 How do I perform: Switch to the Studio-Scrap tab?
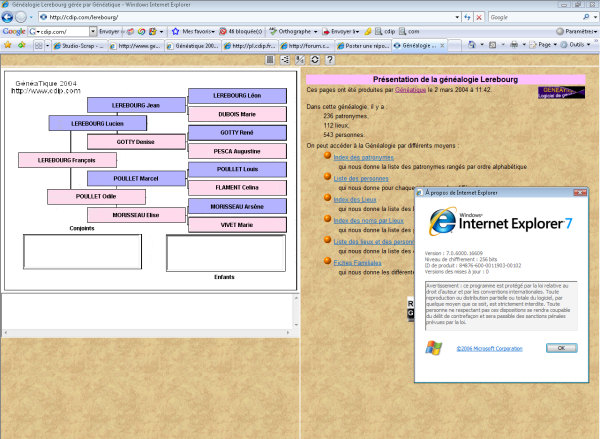[x=79, y=46]
